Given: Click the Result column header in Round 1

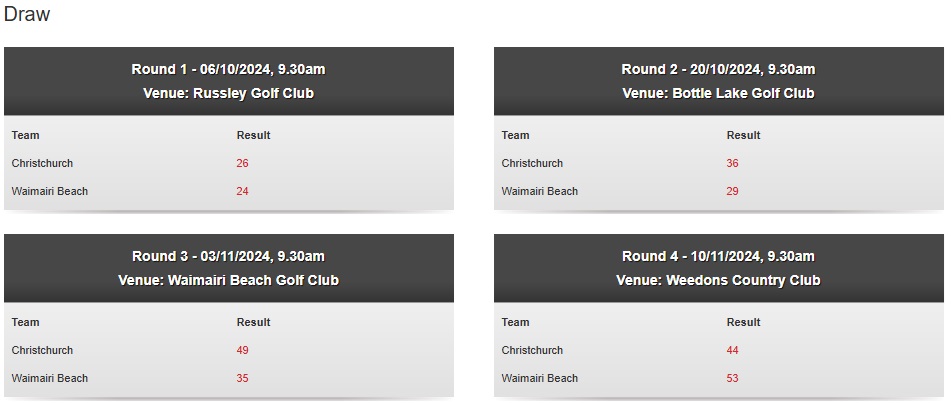Looking at the screenshot, I should click(x=254, y=135).
